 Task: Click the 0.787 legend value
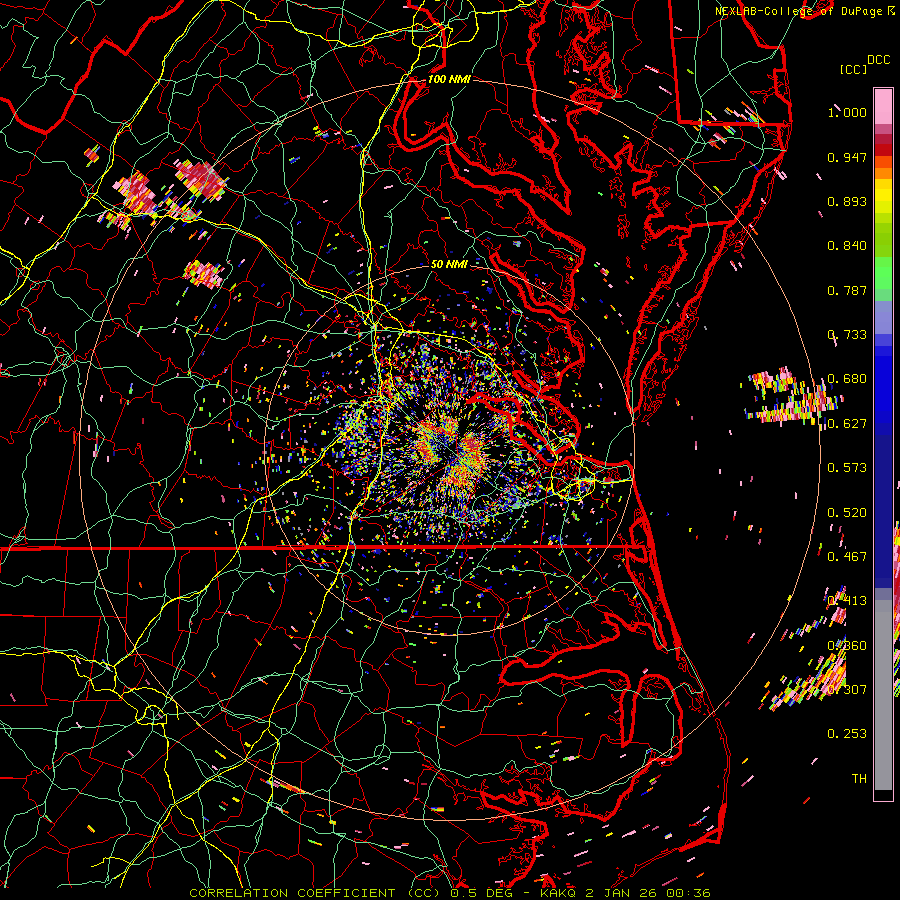point(847,290)
